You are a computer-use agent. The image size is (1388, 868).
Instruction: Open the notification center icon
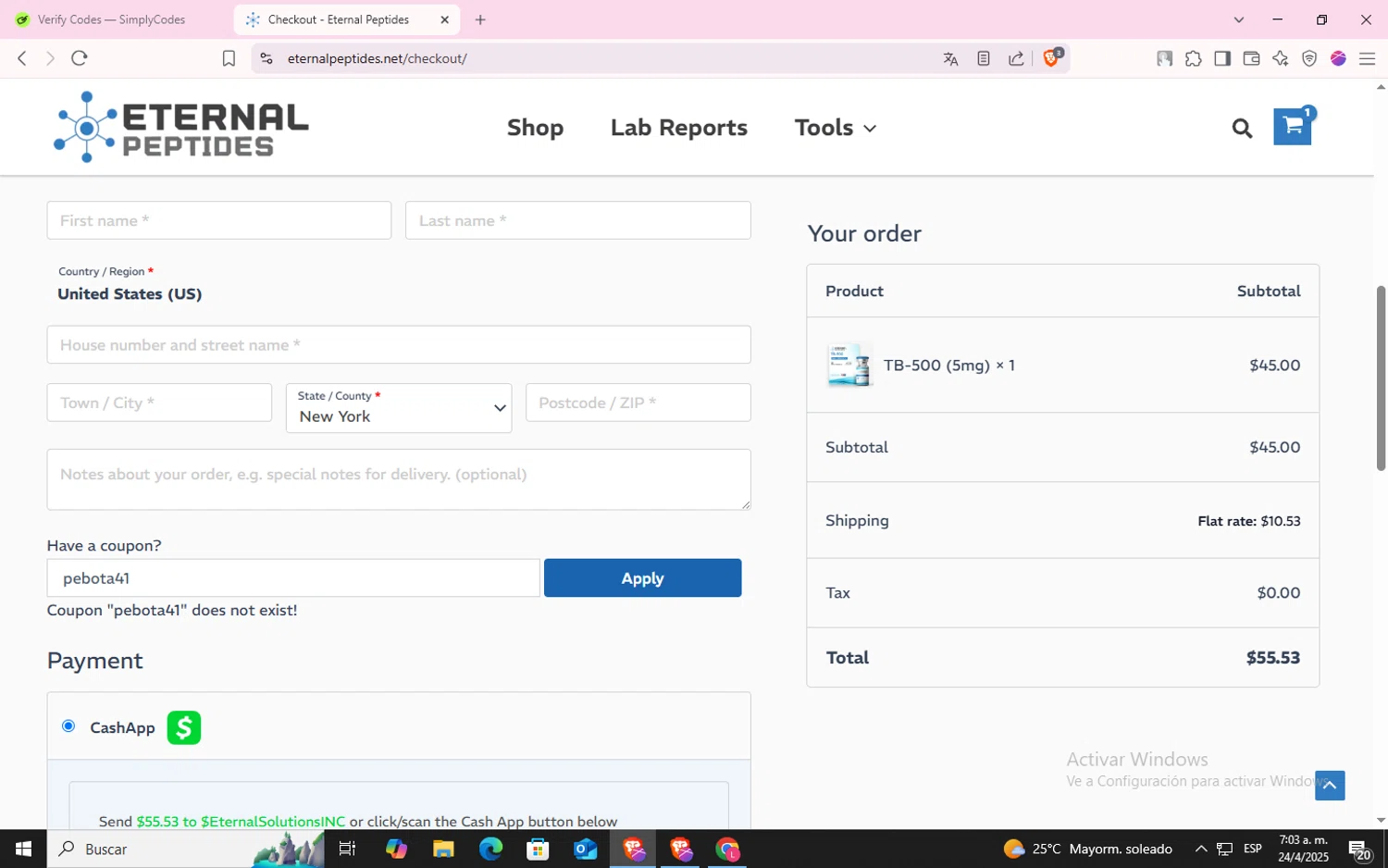point(1359,849)
